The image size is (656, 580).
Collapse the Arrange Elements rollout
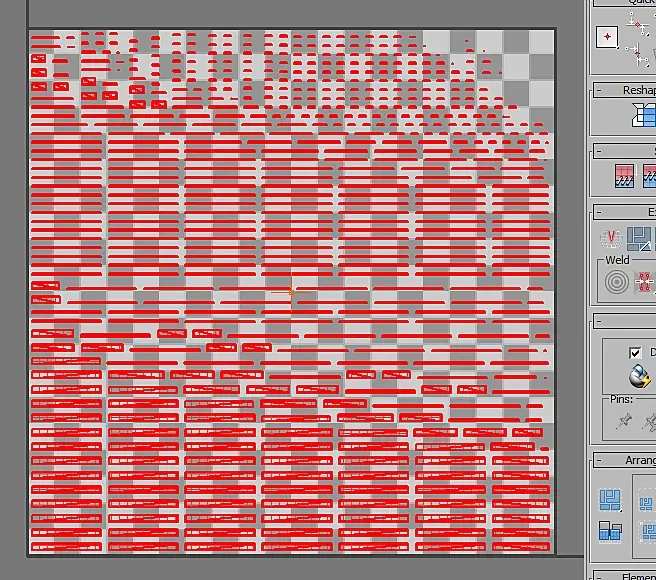(599, 460)
